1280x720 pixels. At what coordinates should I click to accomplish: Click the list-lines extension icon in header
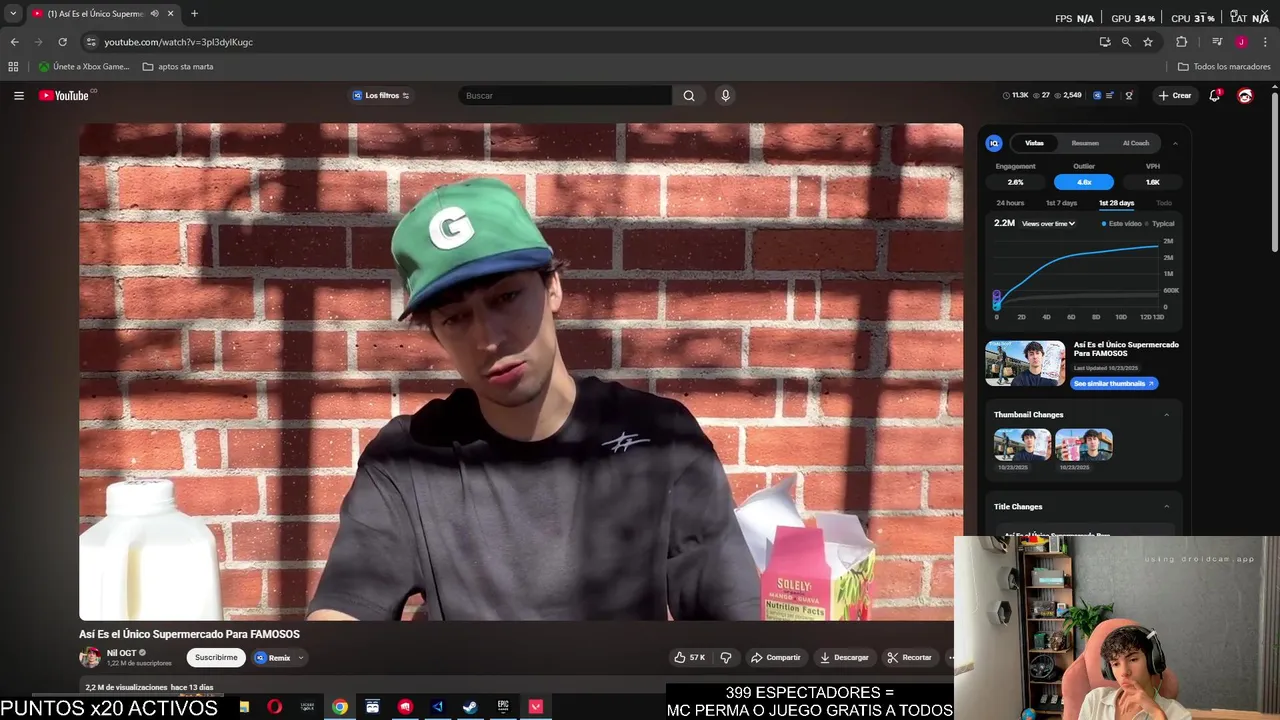point(1110,96)
